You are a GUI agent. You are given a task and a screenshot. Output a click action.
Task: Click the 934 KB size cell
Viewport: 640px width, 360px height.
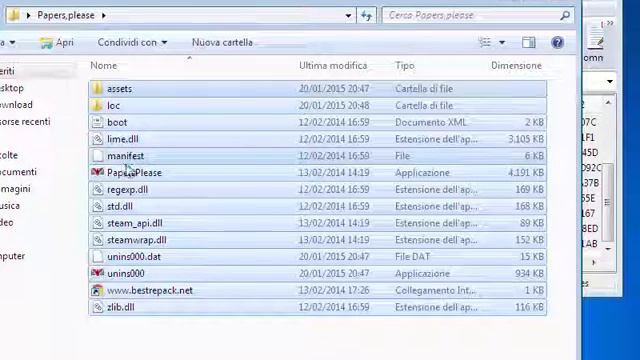pos(529,273)
